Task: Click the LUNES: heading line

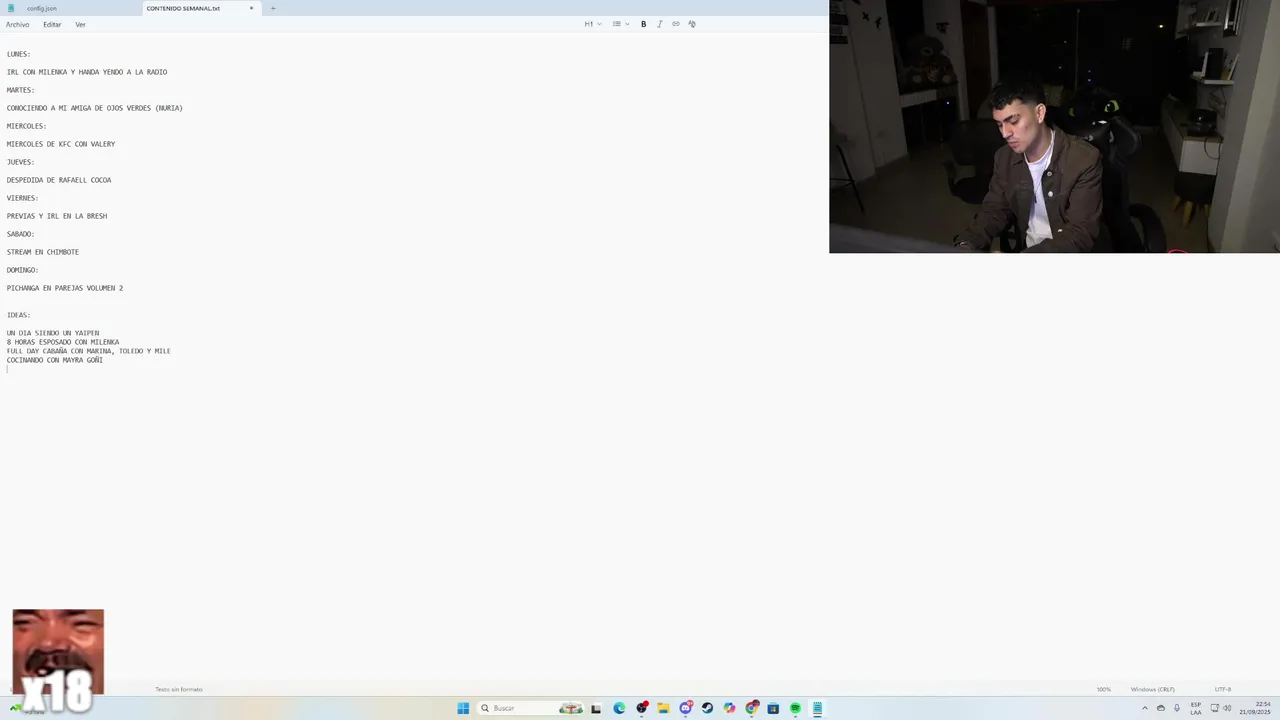Action: [19, 54]
